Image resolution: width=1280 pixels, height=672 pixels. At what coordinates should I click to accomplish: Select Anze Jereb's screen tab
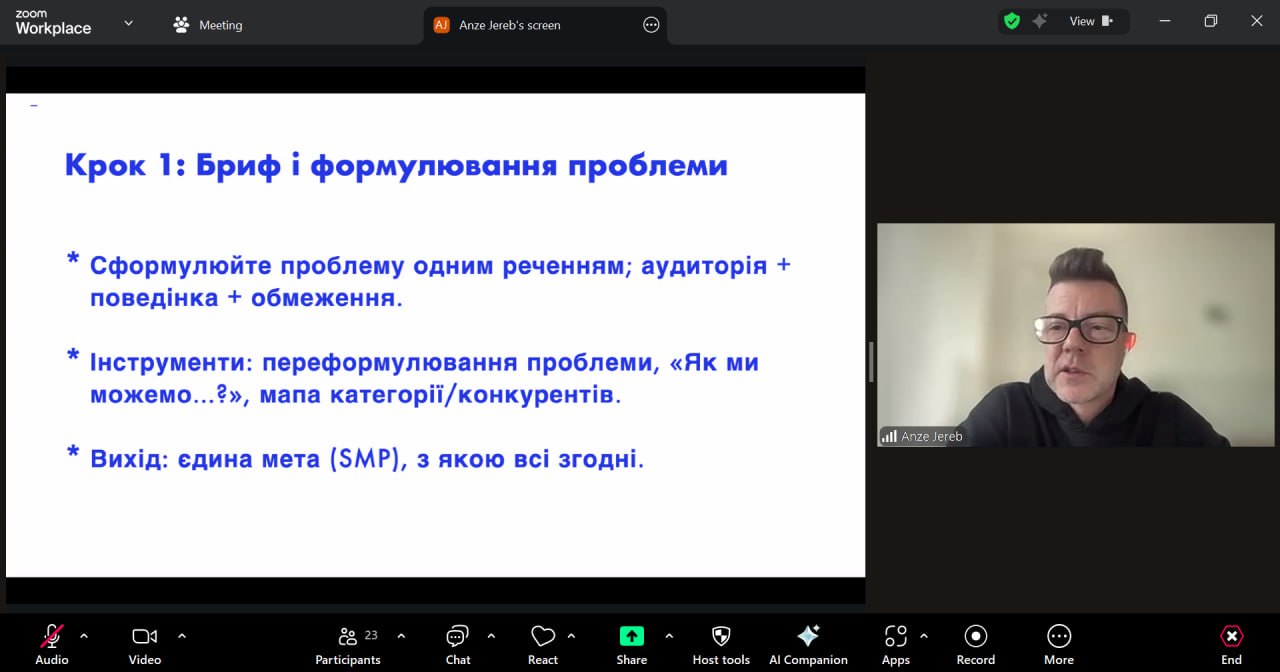[x=509, y=25]
